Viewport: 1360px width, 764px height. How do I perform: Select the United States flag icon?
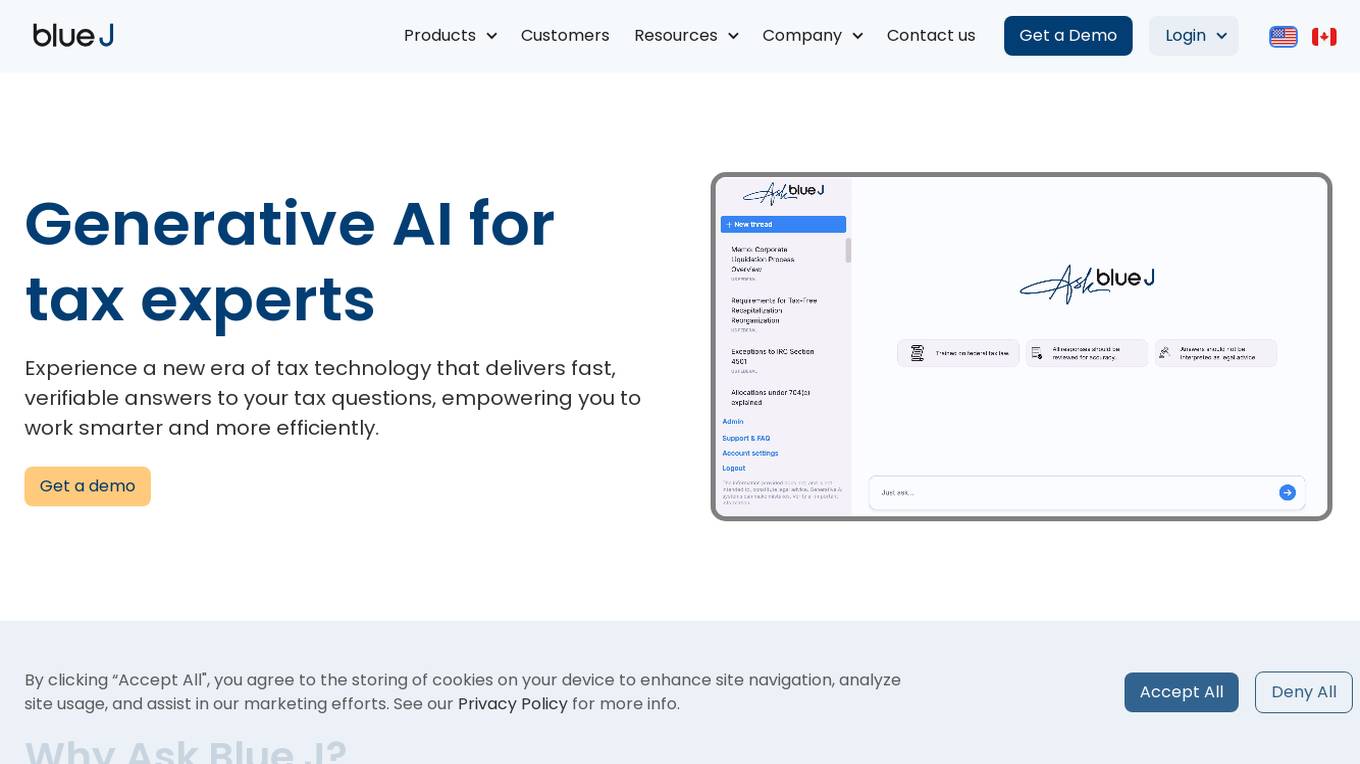pos(1283,37)
